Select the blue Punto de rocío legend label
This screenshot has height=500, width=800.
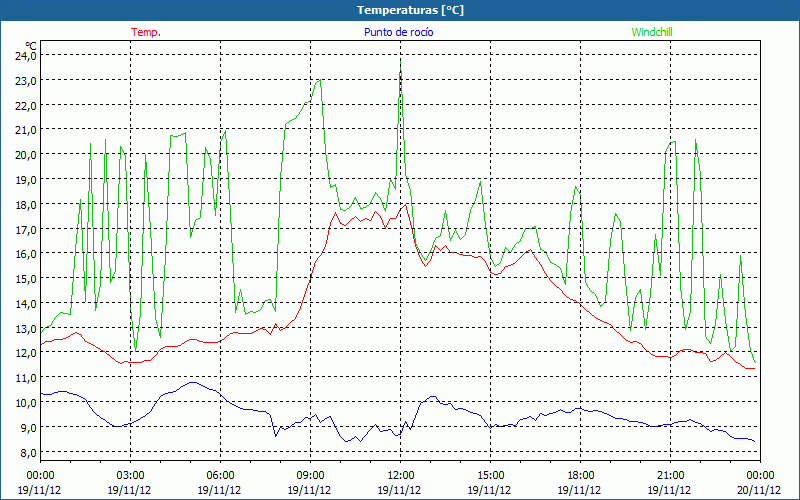(398, 32)
